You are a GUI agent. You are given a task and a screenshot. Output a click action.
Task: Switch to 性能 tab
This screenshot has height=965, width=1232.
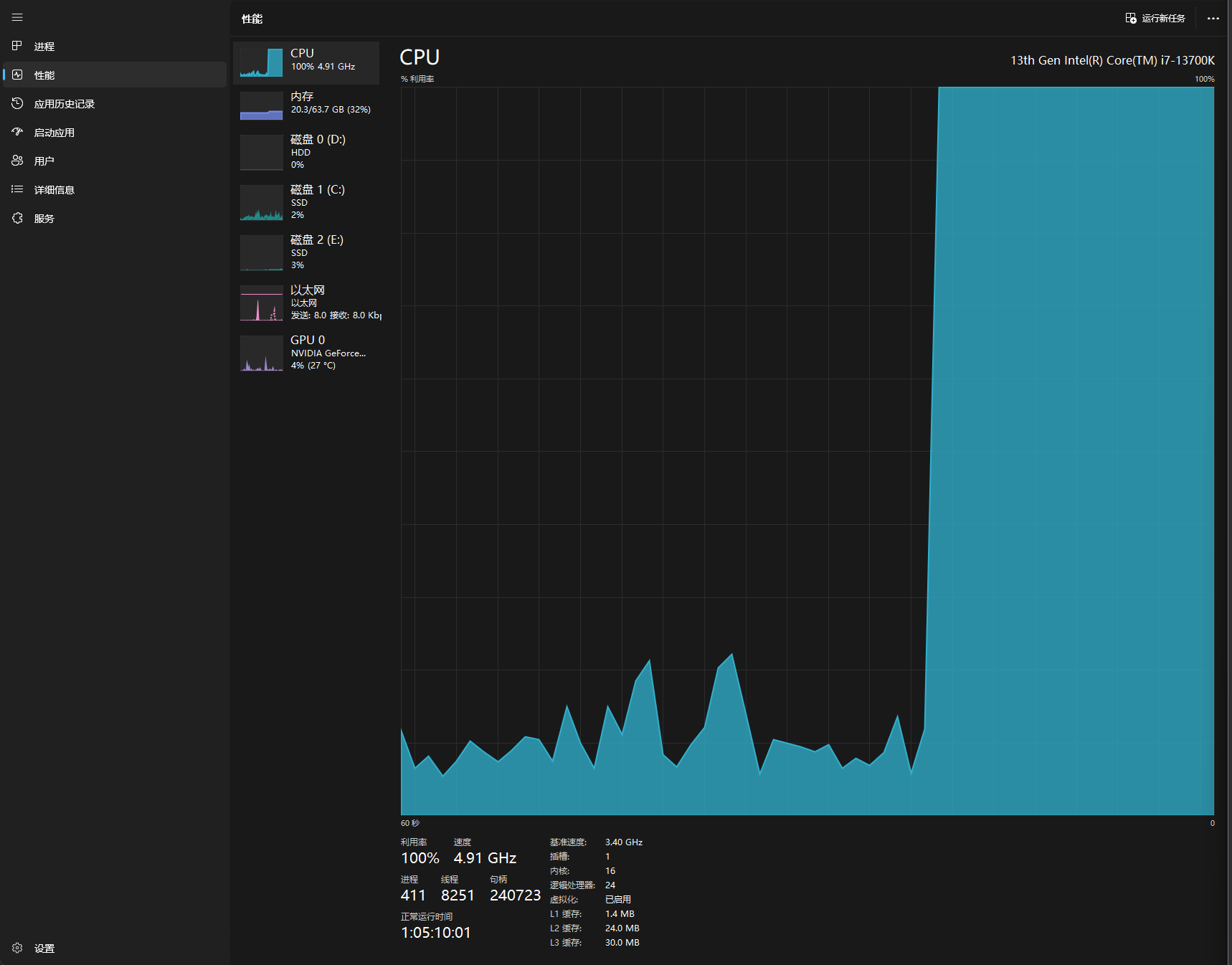pyautogui.click(x=115, y=75)
